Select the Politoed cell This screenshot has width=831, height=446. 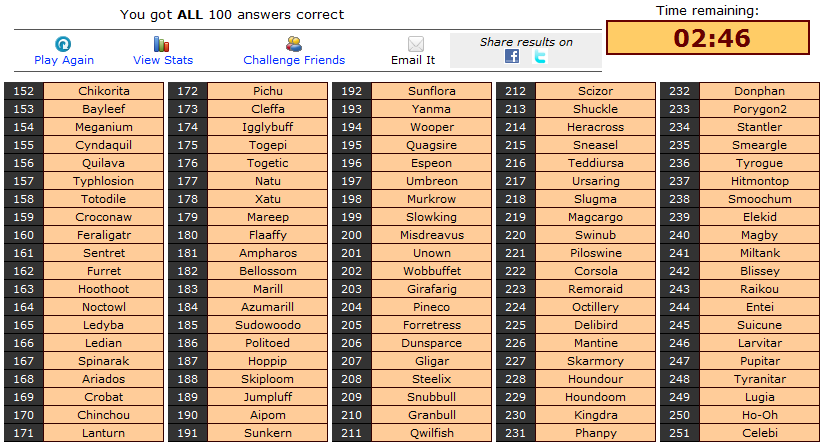pos(268,343)
